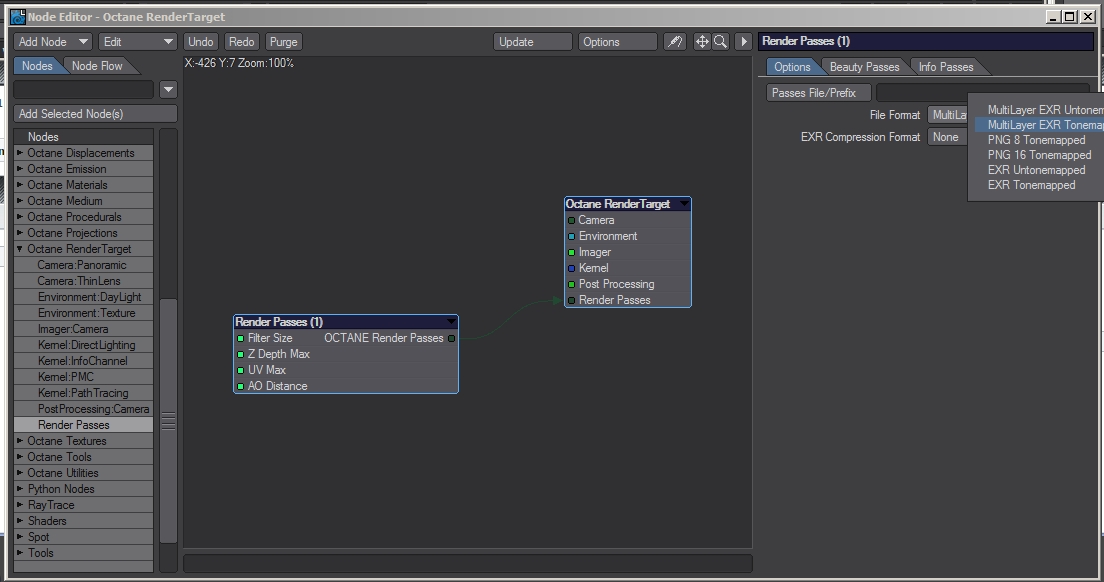
Task: Click the play-arrow icon beside zoom
Action: click(x=743, y=42)
